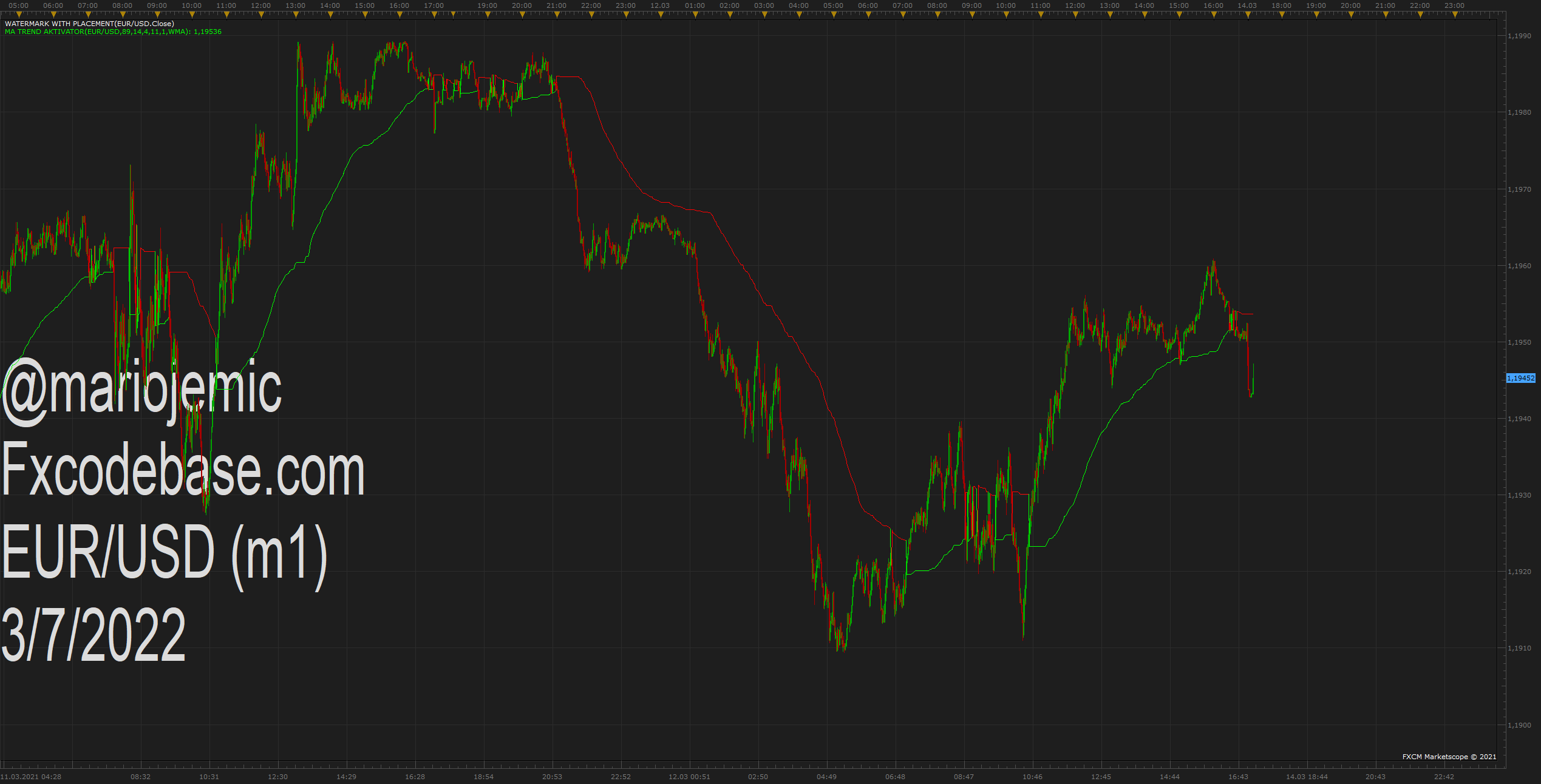Click the yellow marker under 17:00

tap(434, 14)
